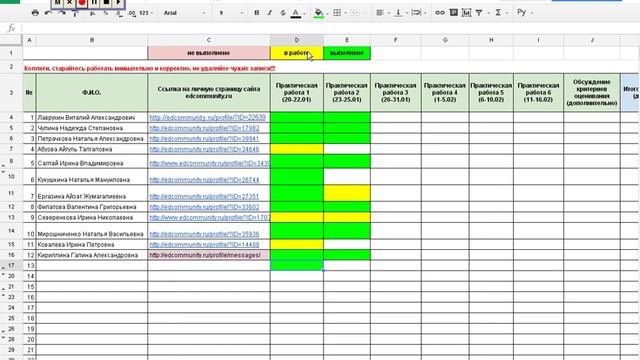Select 'Практическая работа 6 (11-16.02)' header cell

click(x=538, y=93)
